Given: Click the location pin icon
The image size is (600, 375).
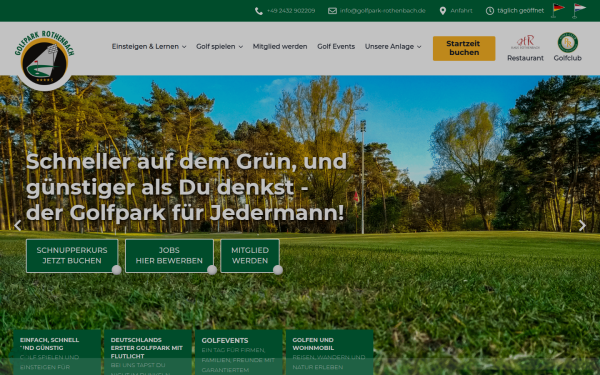Looking at the screenshot, I should [x=443, y=11].
